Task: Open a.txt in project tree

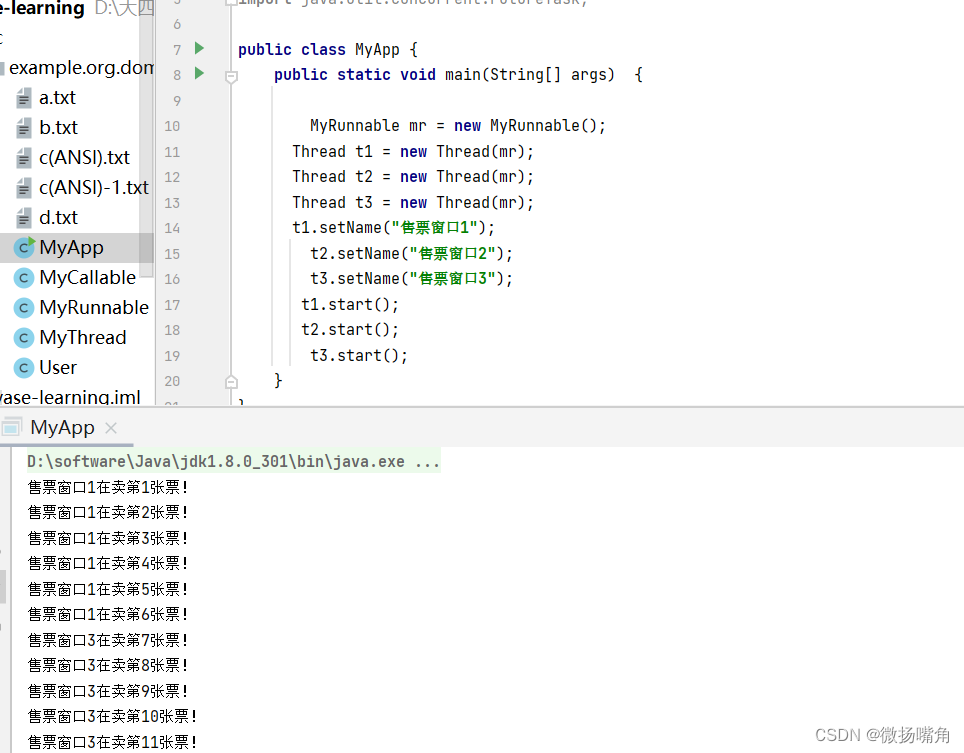Action: coord(57,98)
